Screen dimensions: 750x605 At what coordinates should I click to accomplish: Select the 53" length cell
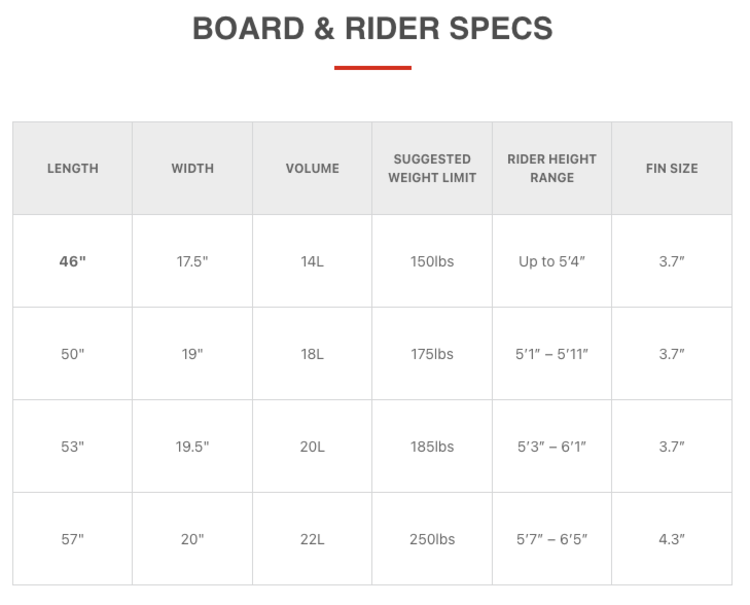coord(72,447)
